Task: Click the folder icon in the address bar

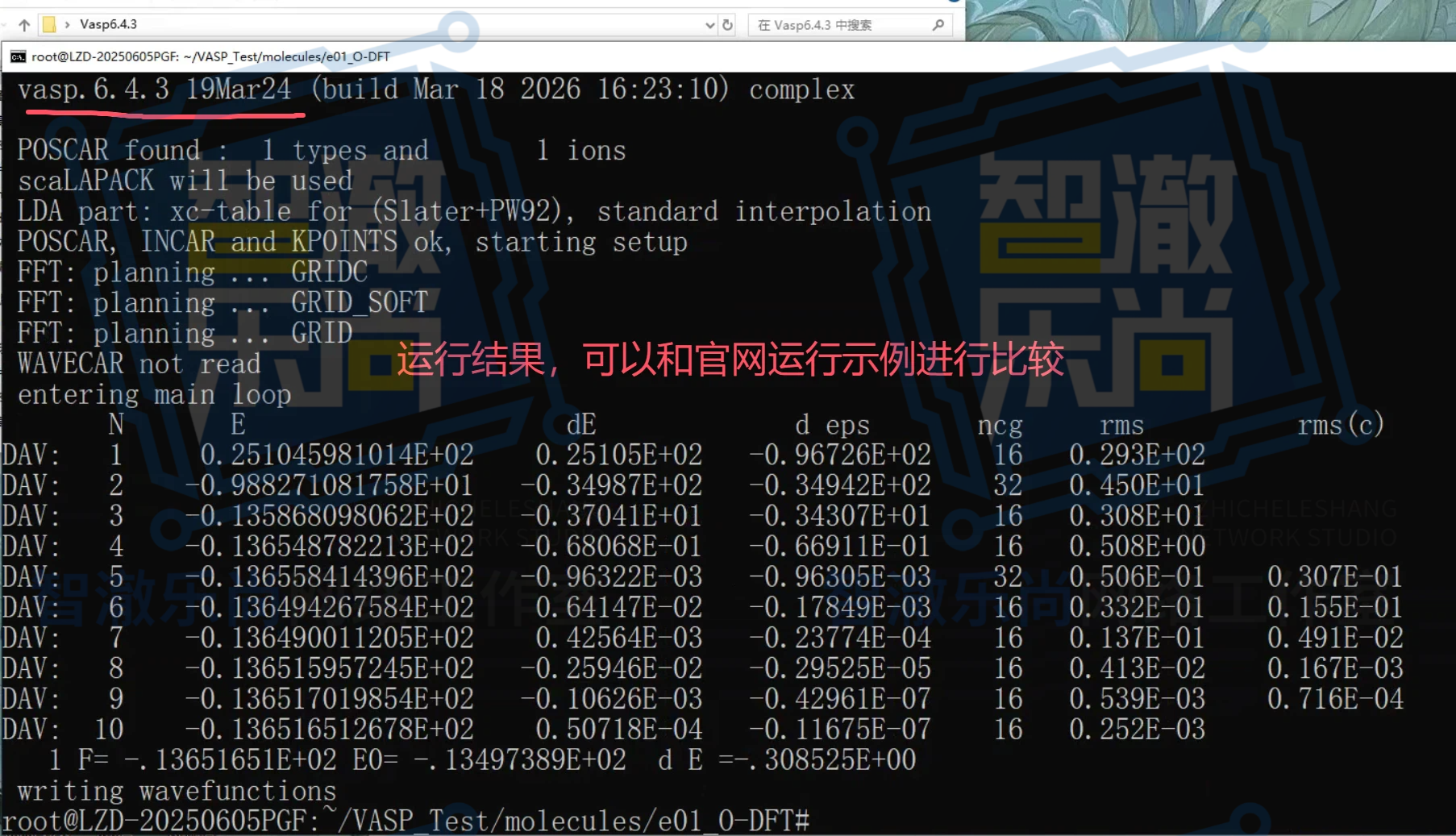Action: coord(49,25)
